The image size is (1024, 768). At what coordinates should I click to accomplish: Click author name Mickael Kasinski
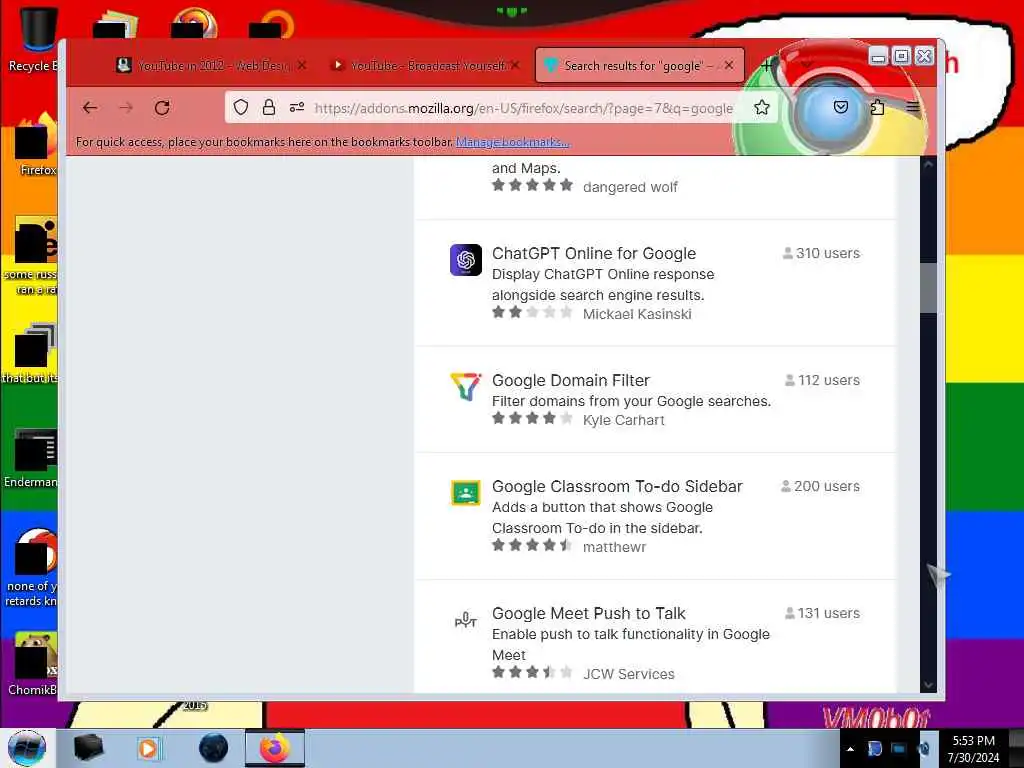(637, 314)
